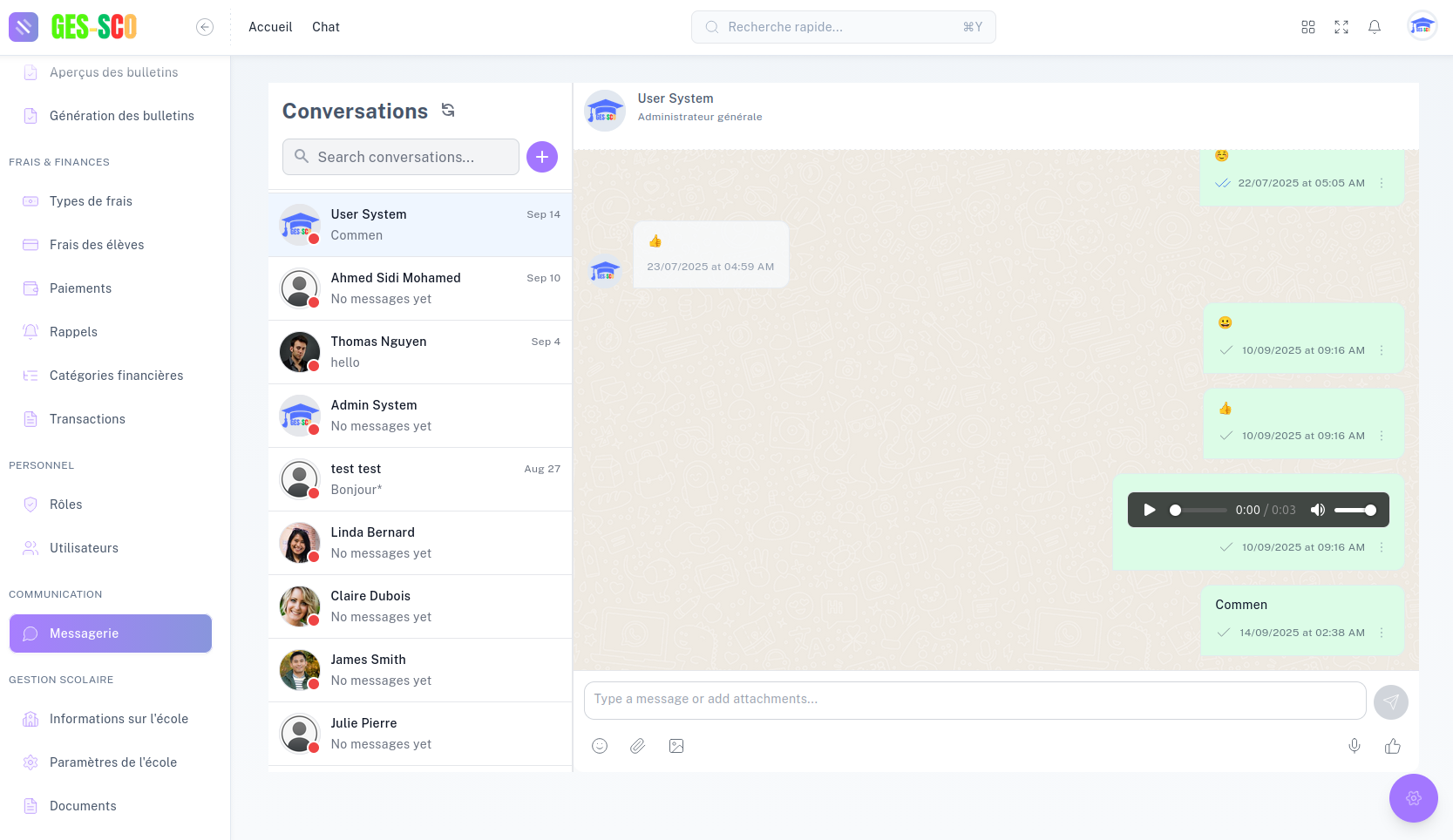Open notifications with the bell icon

point(1374,27)
